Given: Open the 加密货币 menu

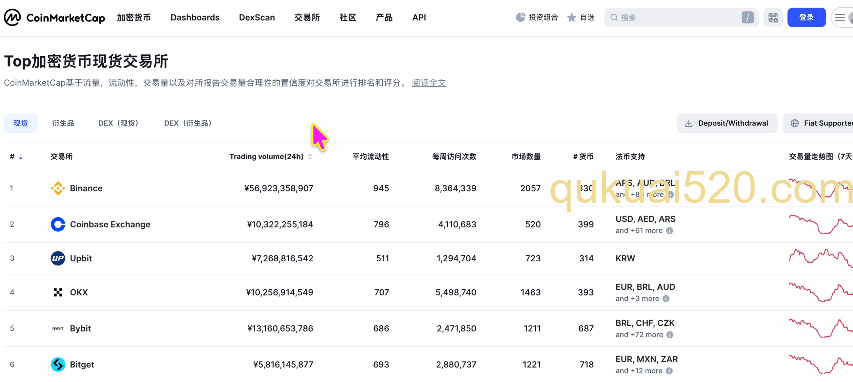Looking at the screenshot, I should (134, 17).
